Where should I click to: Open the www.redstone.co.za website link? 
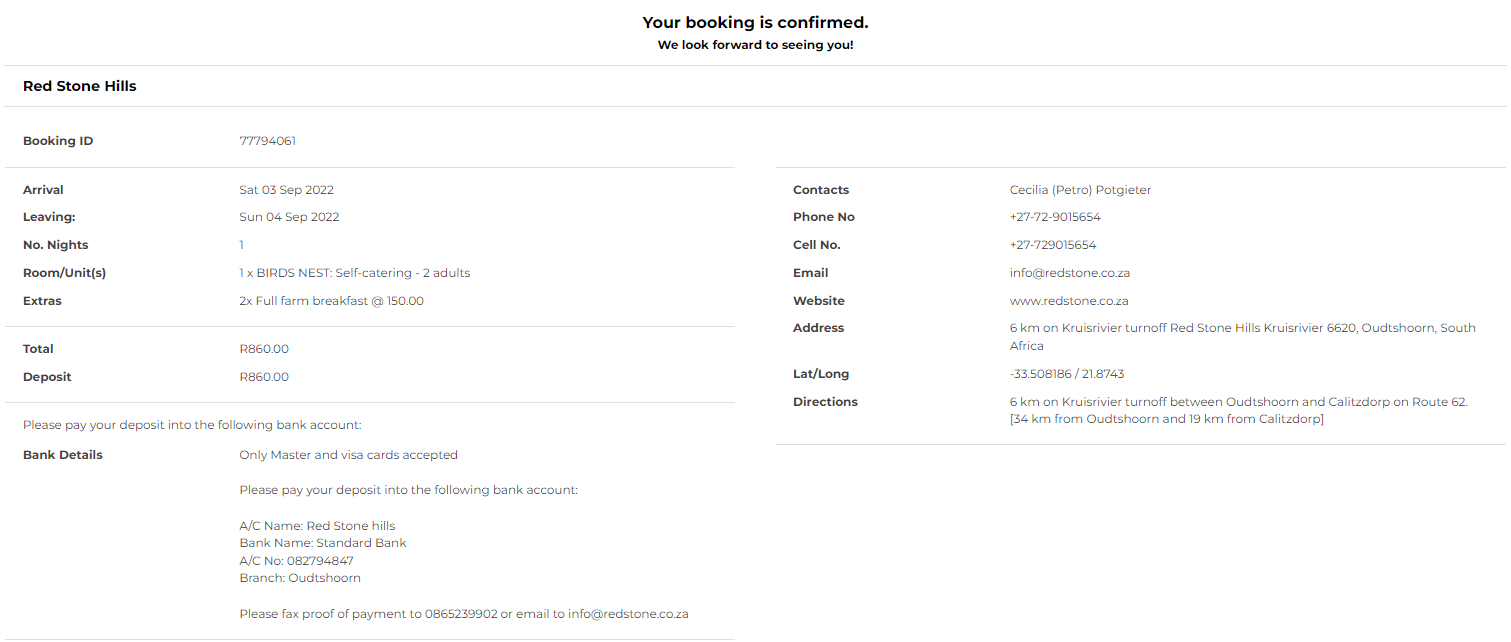tap(1068, 301)
